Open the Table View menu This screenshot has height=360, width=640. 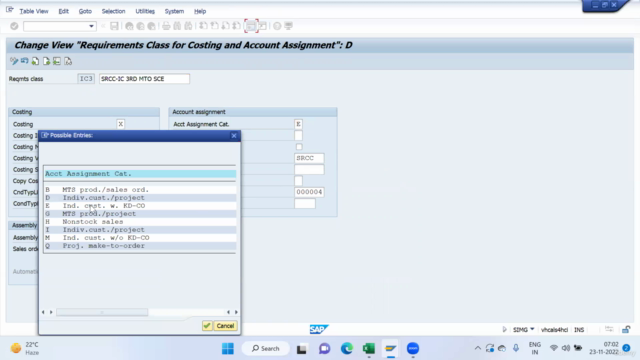(x=34, y=11)
